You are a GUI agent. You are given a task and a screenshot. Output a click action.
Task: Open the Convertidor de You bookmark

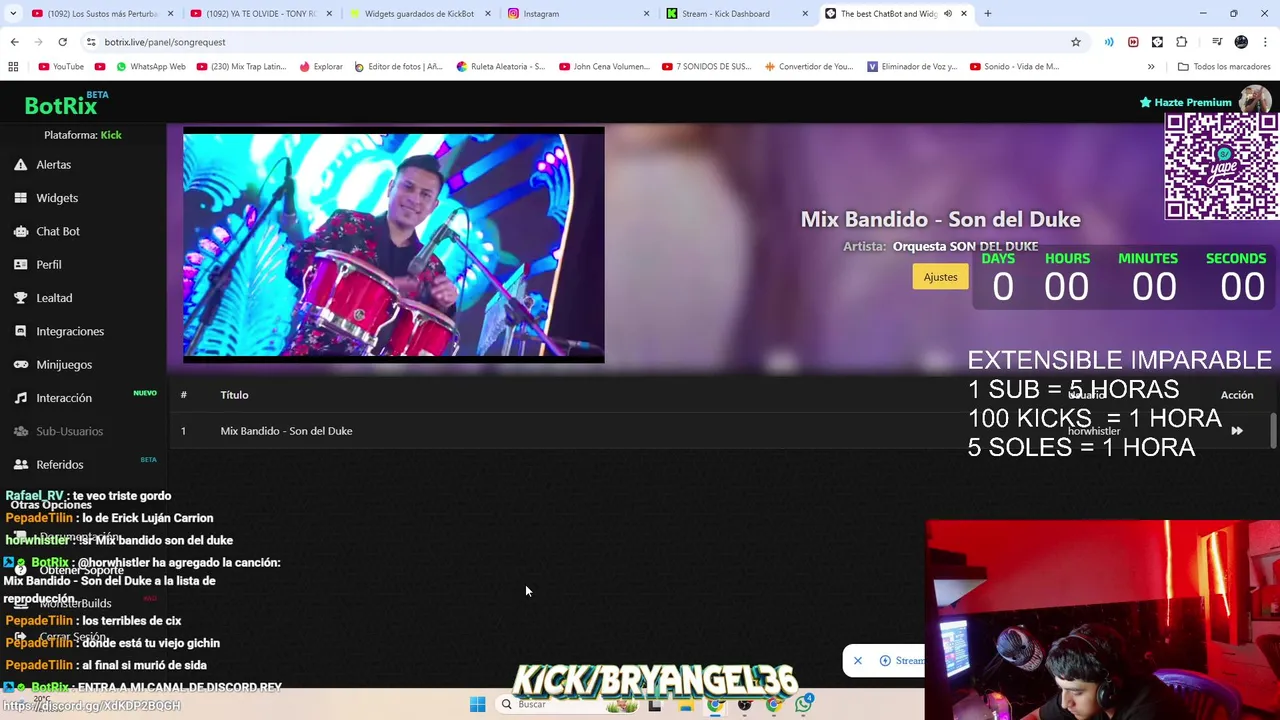click(809, 67)
